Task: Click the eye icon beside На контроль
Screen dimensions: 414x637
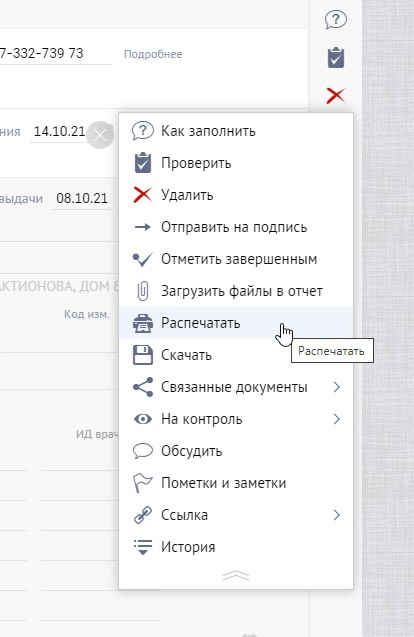Action: 143,419
